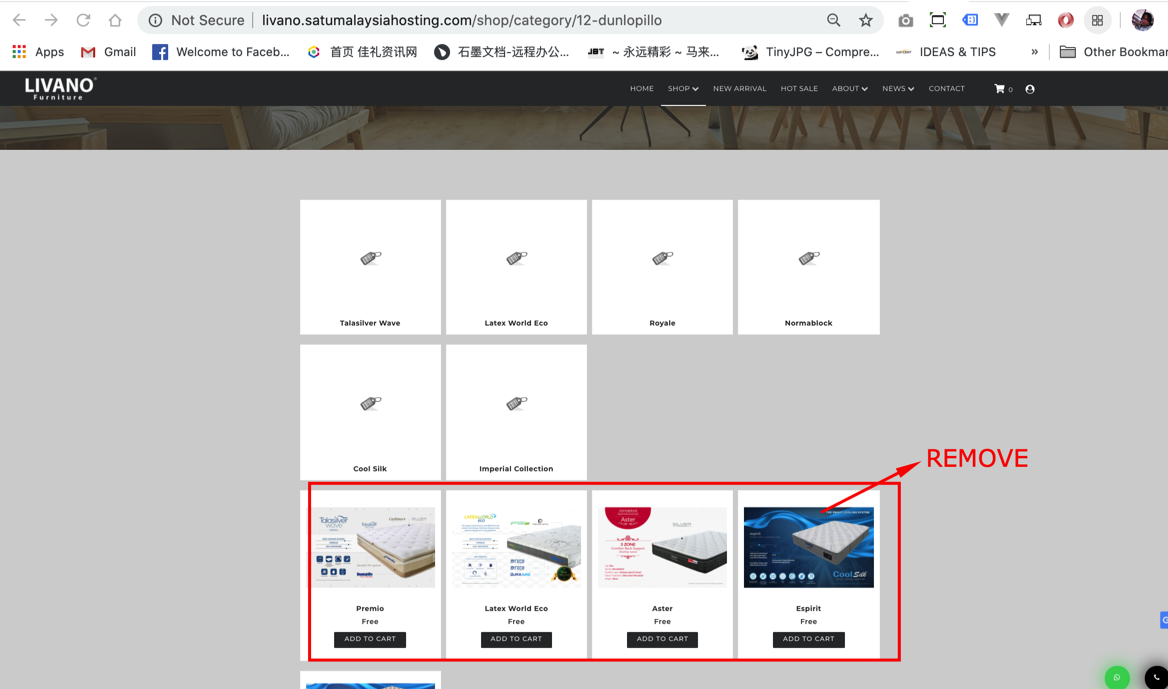Open the 石墨文档 bookmark
1168x689 pixels.
click(x=502, y=51)
